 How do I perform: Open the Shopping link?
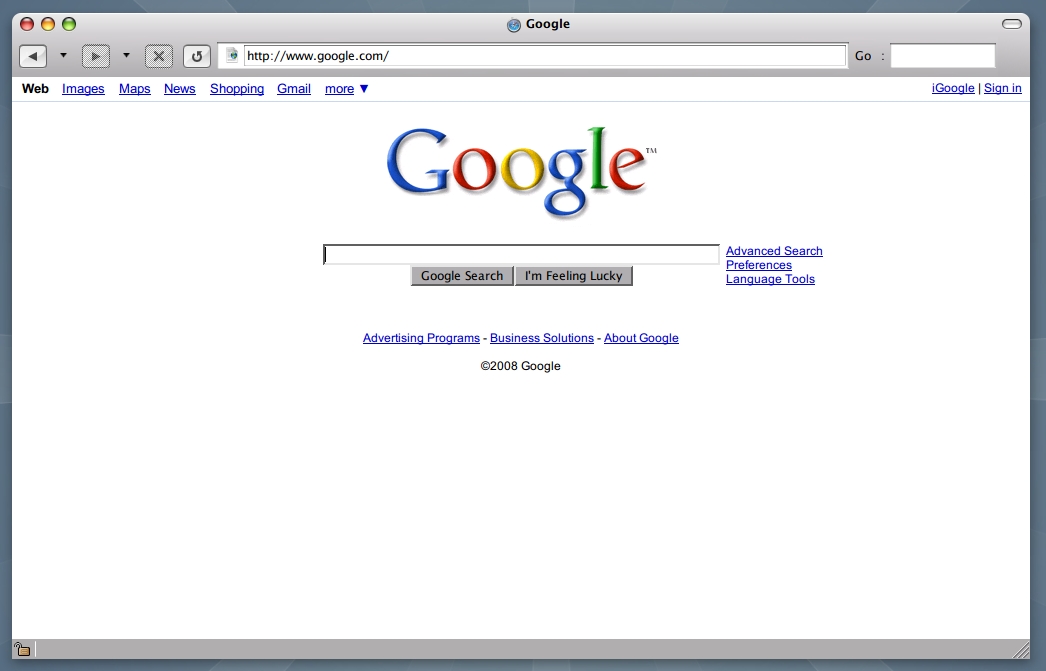(x=237, y=89)
